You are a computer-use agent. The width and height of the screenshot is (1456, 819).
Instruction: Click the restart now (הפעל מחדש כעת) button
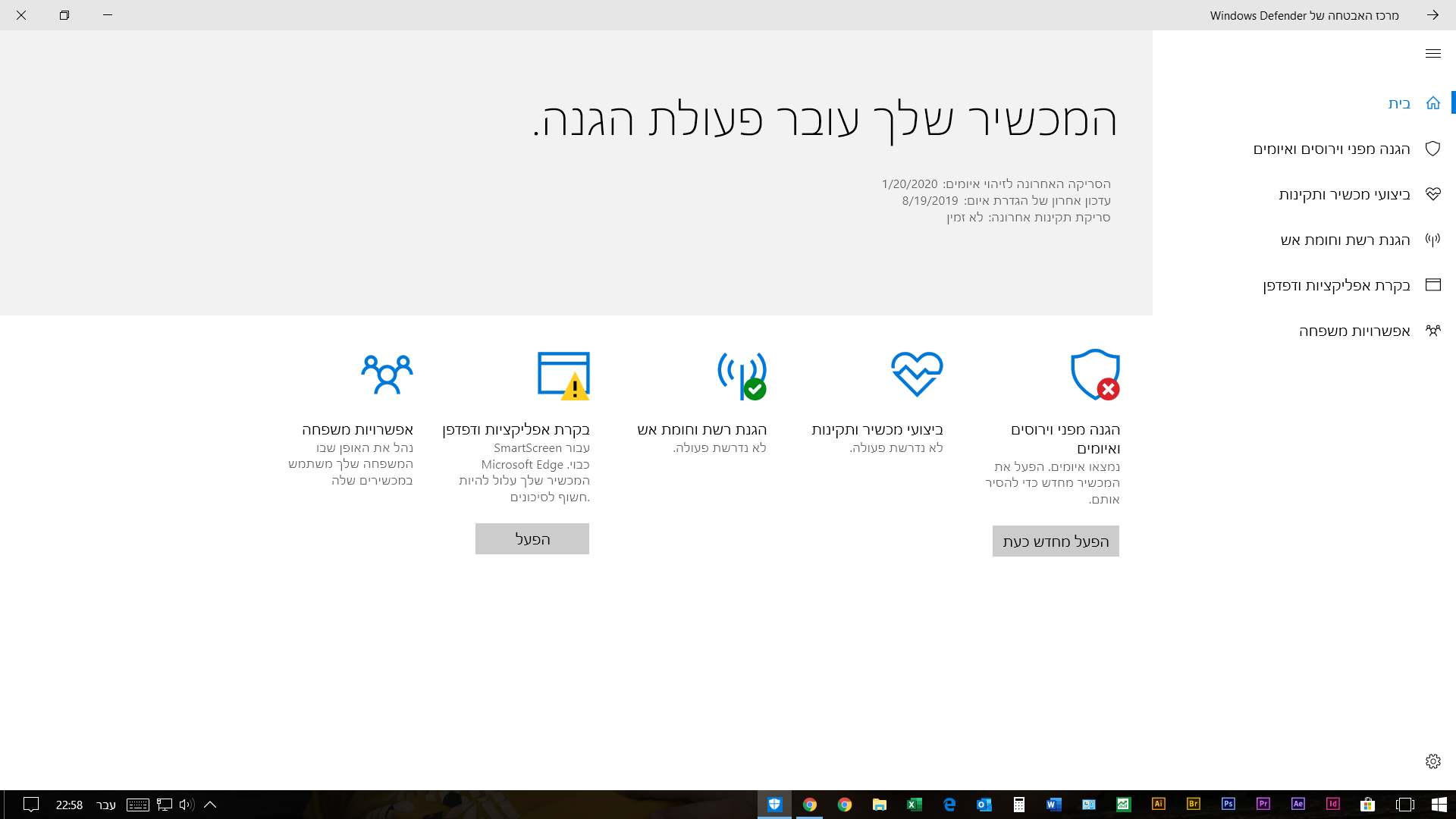tap(1056, 541)
